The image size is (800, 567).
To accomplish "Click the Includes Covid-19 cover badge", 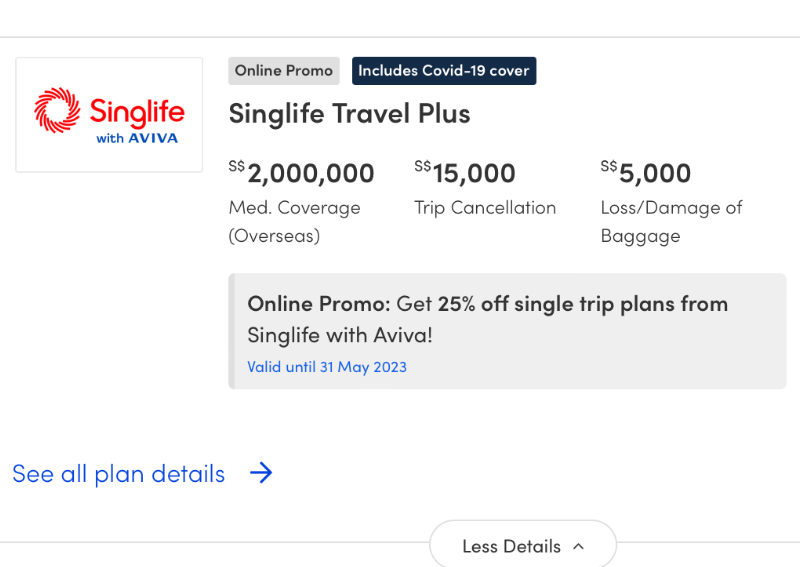I will click(444, 71).
